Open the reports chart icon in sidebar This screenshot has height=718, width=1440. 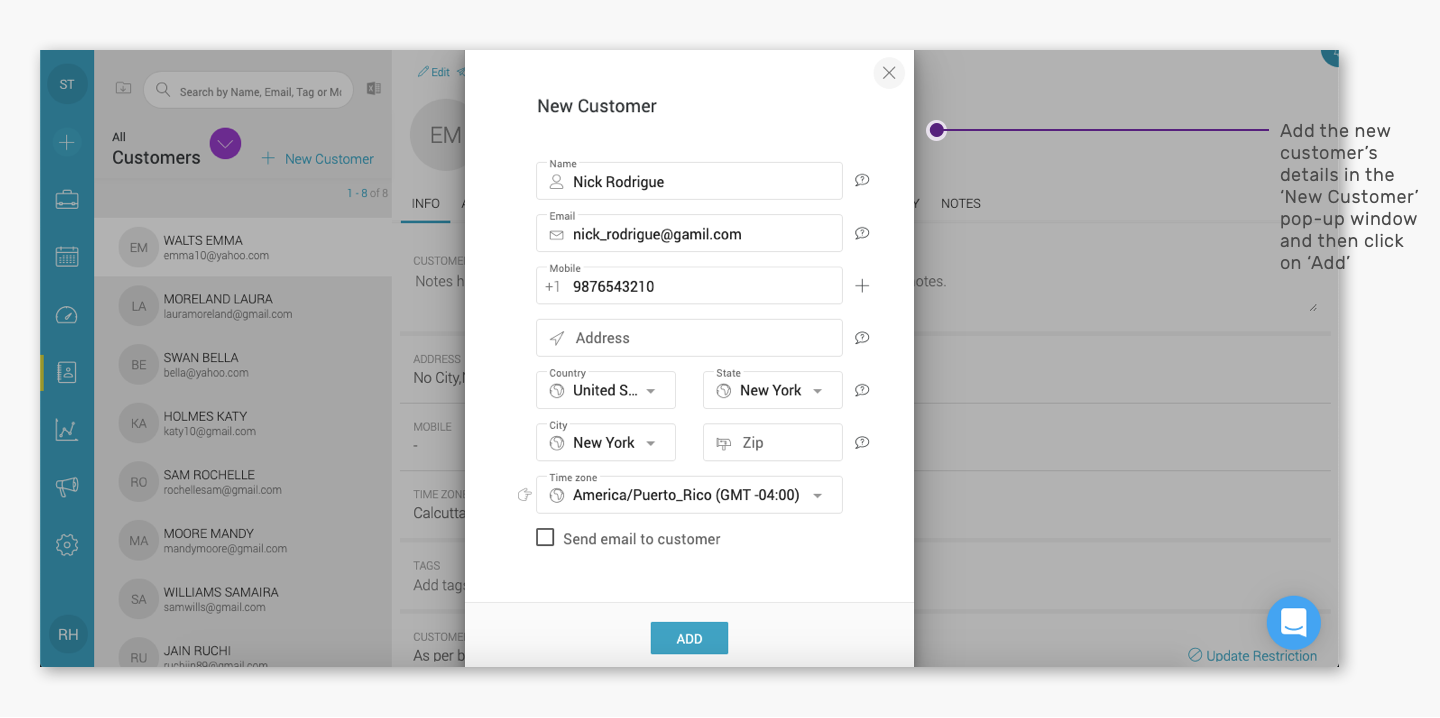[x=67, y=430]
